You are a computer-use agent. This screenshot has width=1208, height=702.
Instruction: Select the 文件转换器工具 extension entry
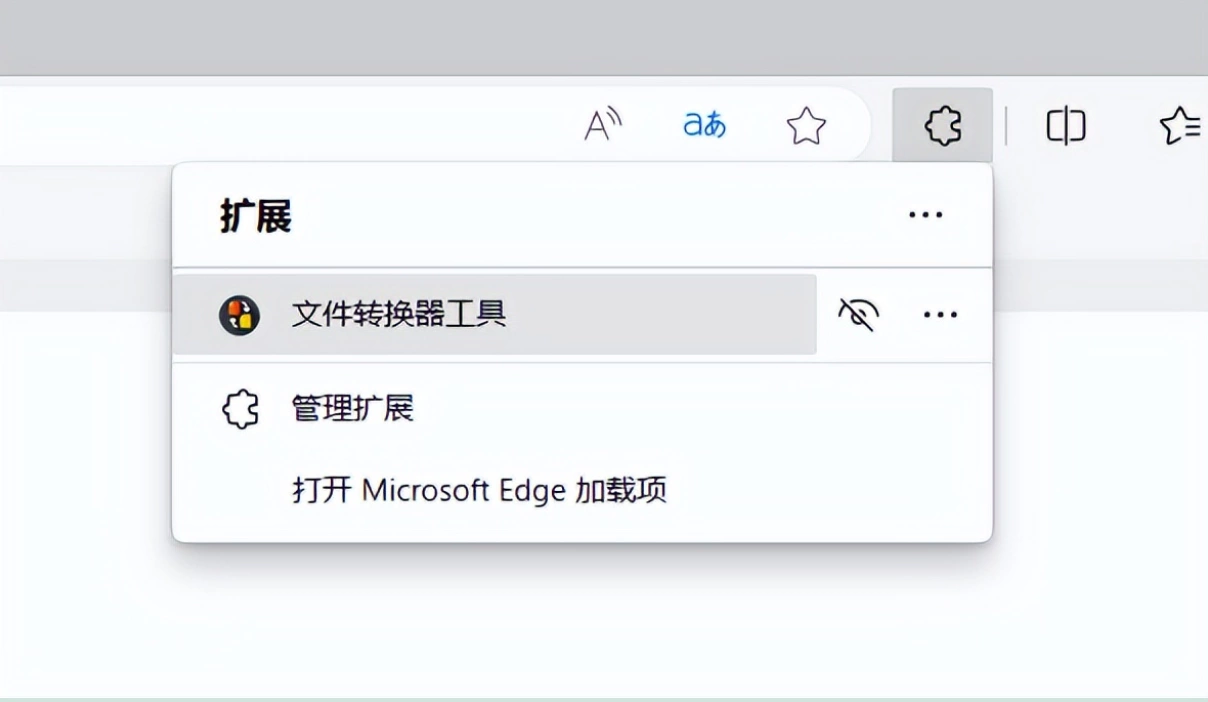(x=495, y=314)
